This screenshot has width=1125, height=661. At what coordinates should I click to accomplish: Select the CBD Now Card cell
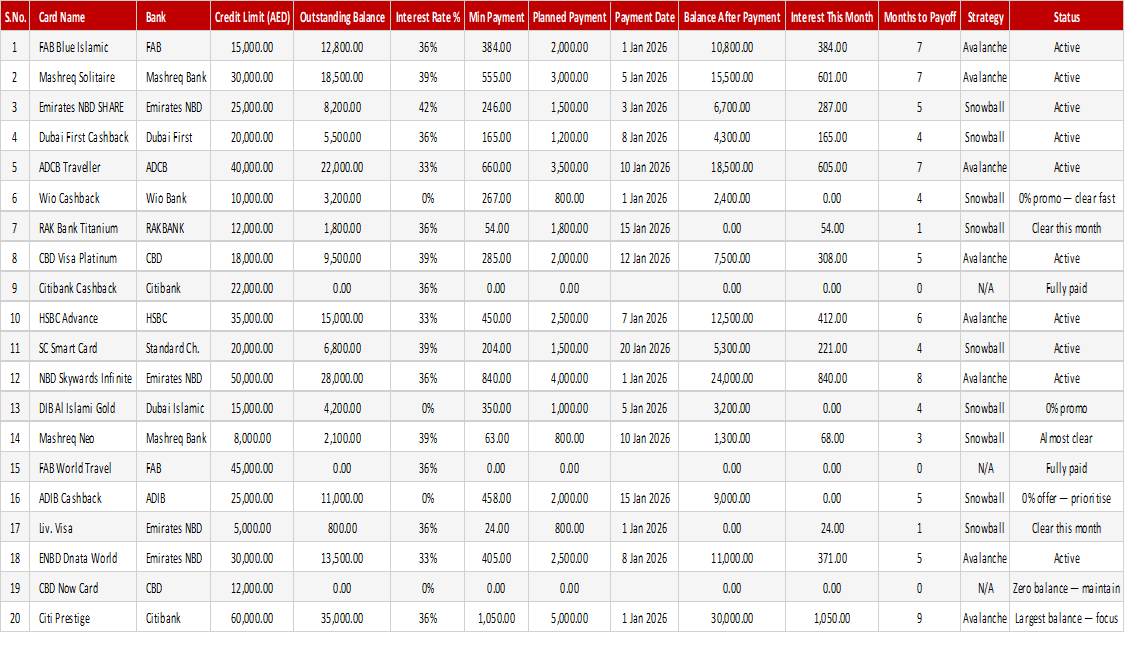pyautogui.click(x=83, y=589)
